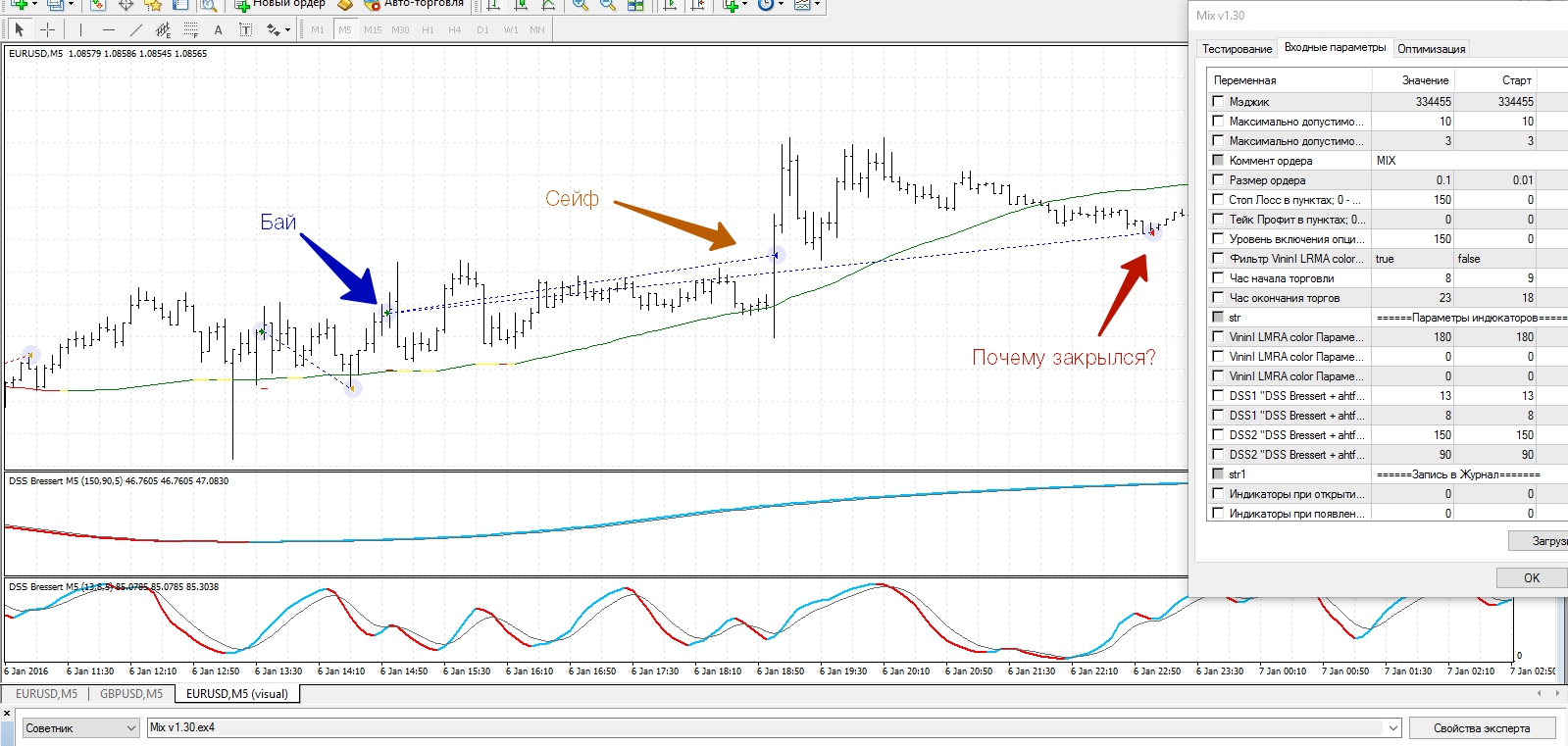Expand the Советник type dropdown

coord(81,728)
